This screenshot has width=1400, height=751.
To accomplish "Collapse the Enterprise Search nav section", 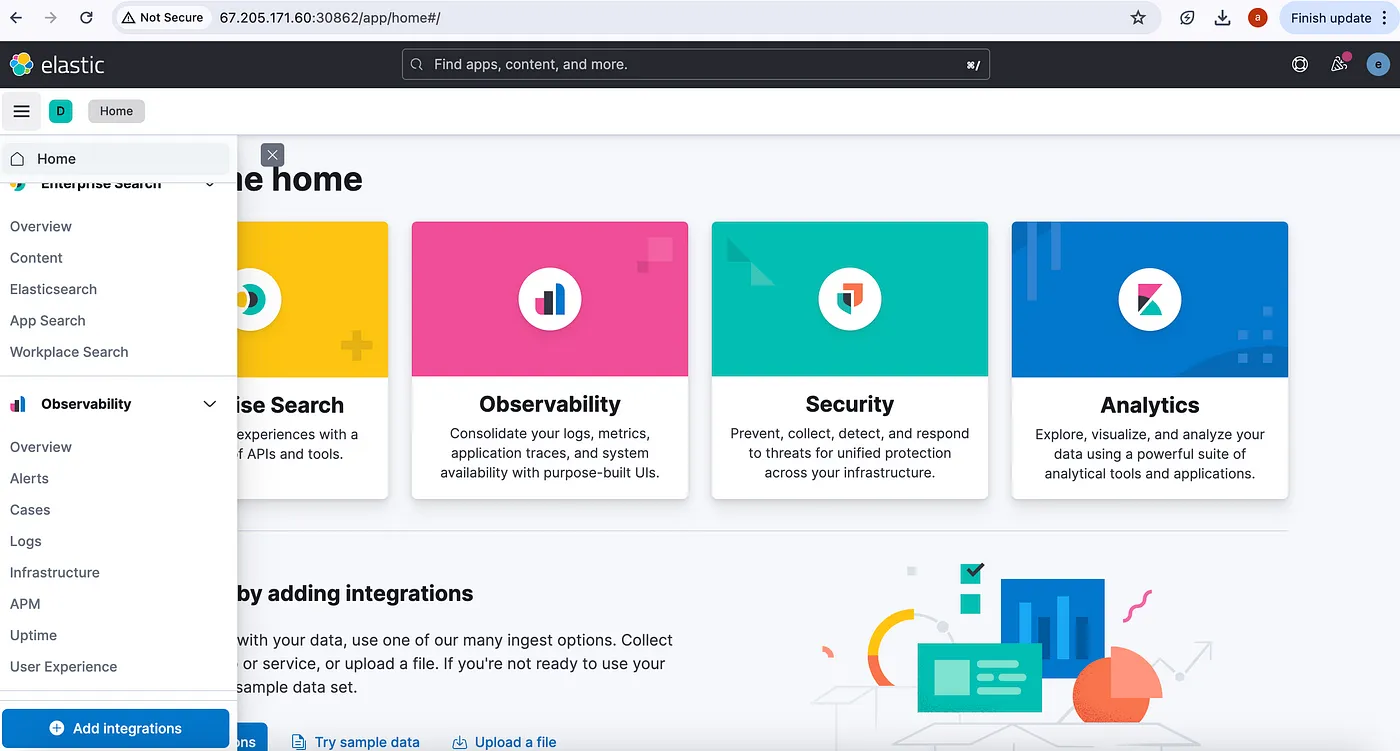I will [210, 185].
